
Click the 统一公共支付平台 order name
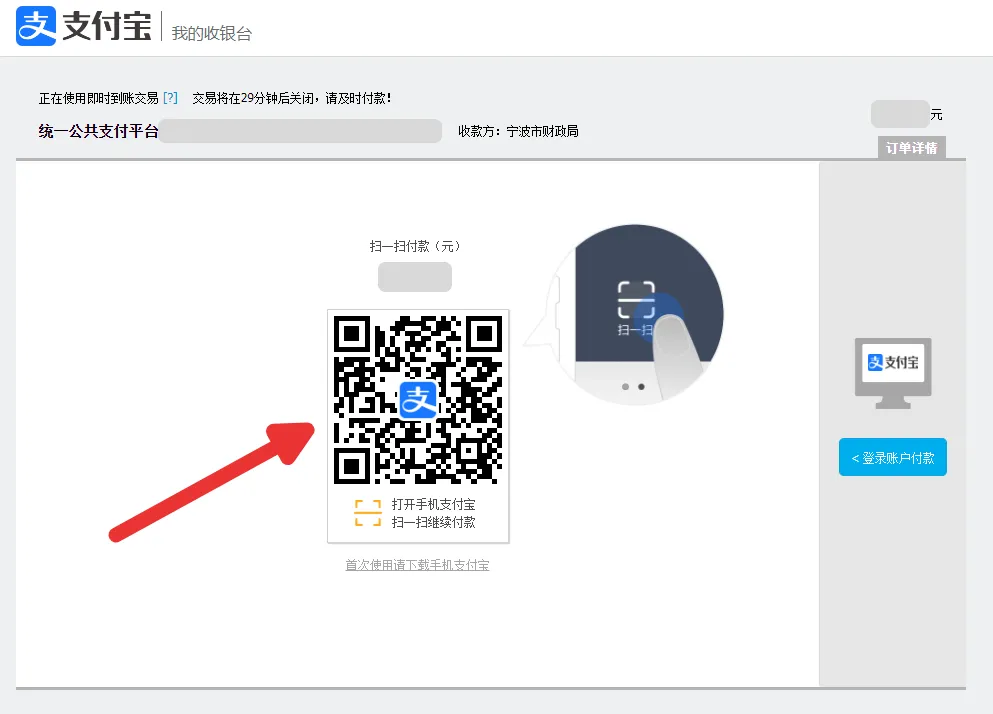click(x=98, y=131)
